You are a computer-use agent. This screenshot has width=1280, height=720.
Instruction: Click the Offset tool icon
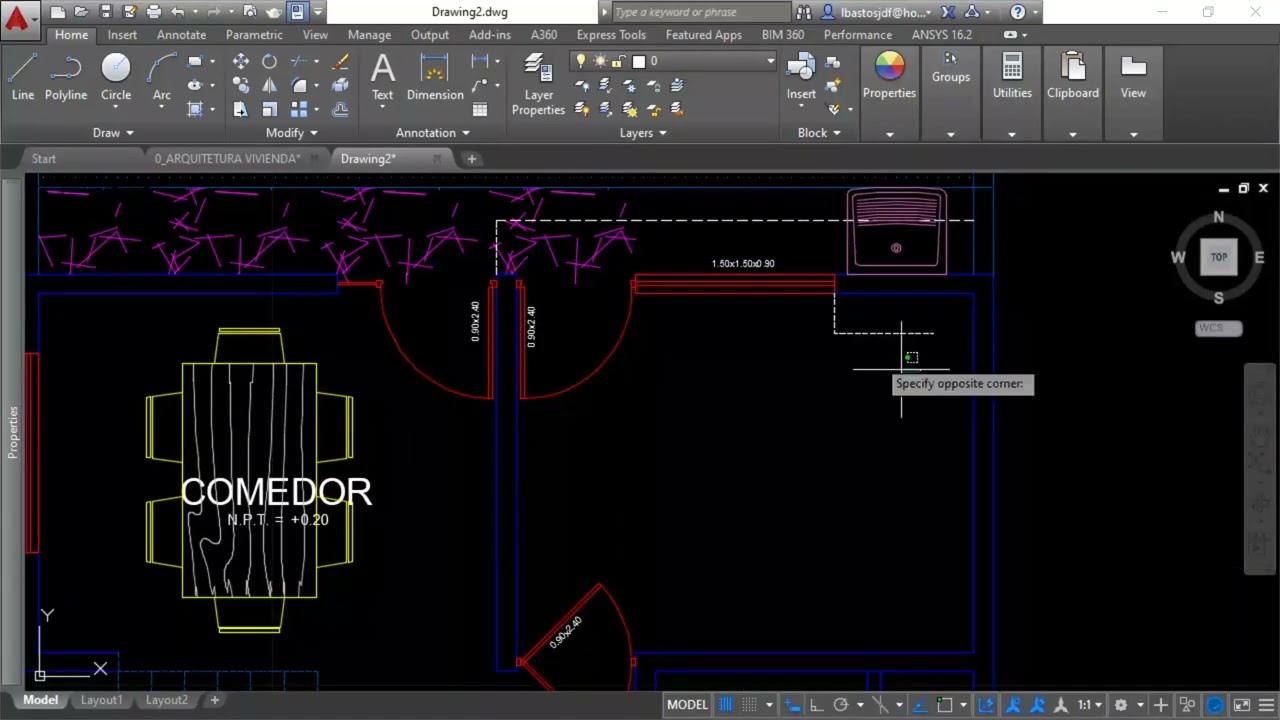point(340,109)
